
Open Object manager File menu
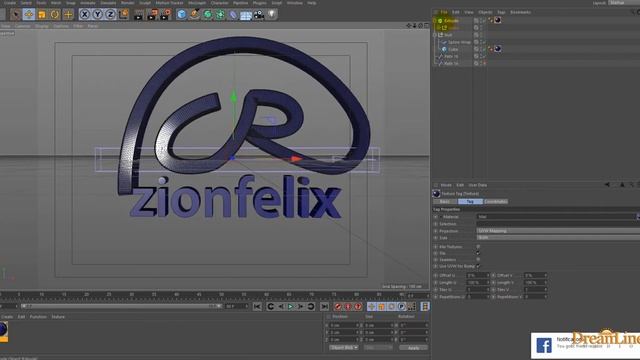click(x=444, y=12)
